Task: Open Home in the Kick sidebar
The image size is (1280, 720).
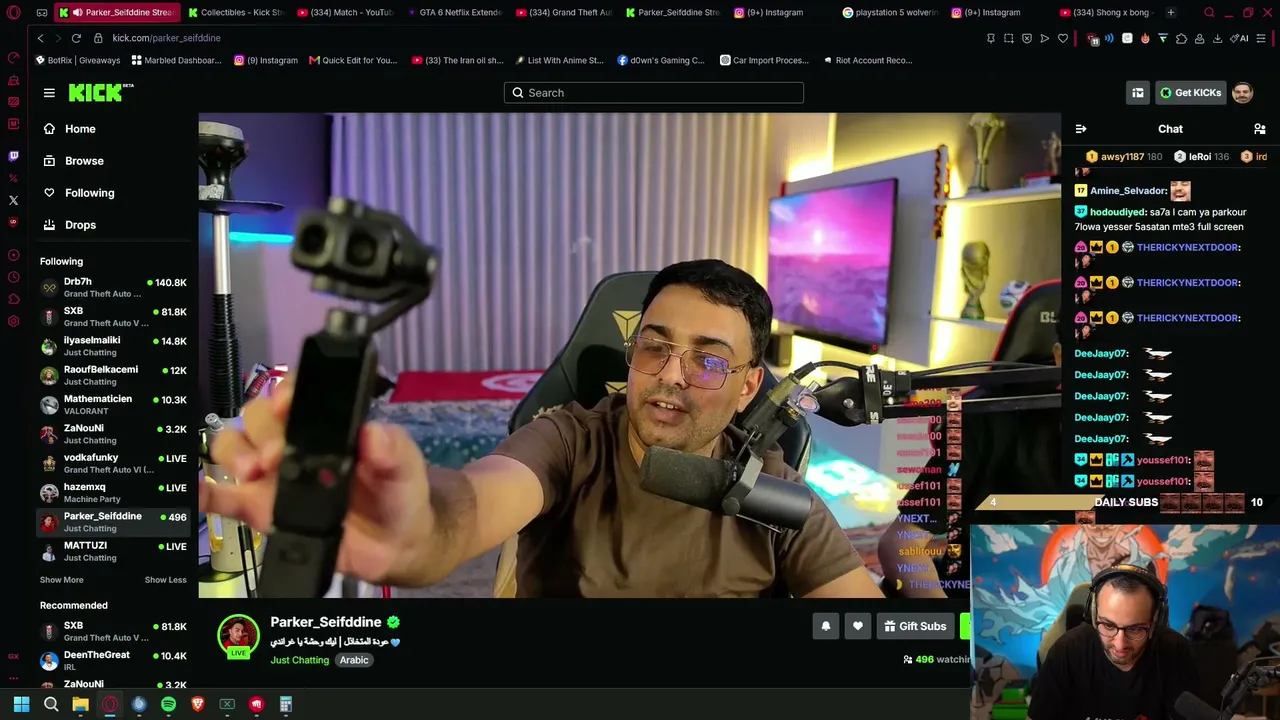Action: coord(80,129)
